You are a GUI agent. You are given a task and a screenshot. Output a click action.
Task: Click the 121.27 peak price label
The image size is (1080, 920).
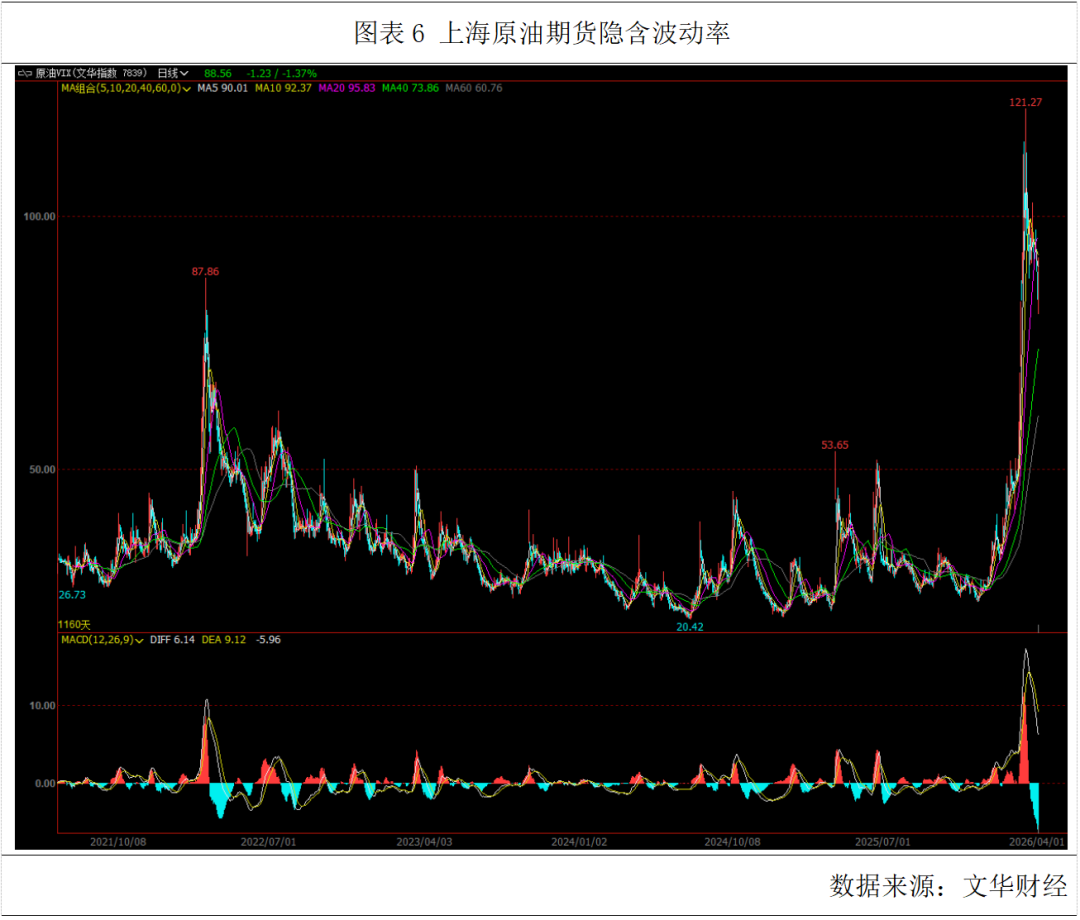click(x=1026, y=103)
